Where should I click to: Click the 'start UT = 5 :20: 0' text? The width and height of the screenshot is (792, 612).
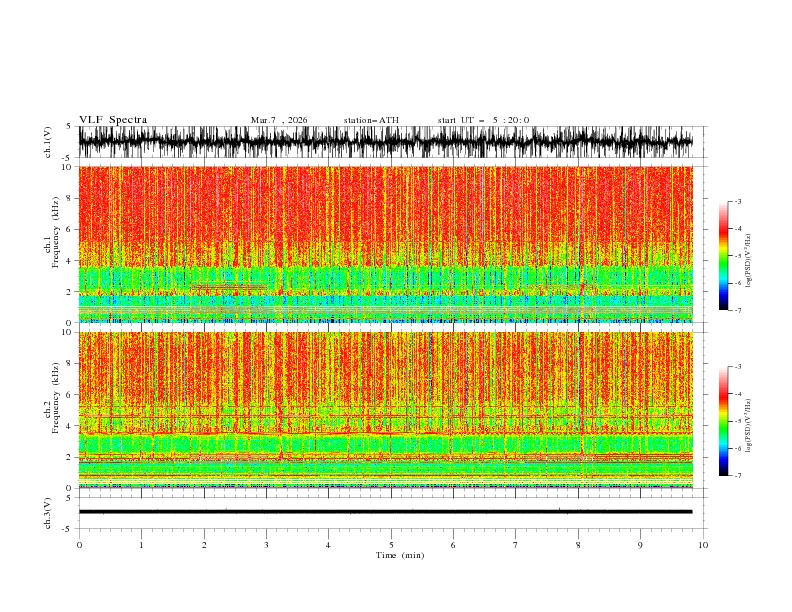483,120
